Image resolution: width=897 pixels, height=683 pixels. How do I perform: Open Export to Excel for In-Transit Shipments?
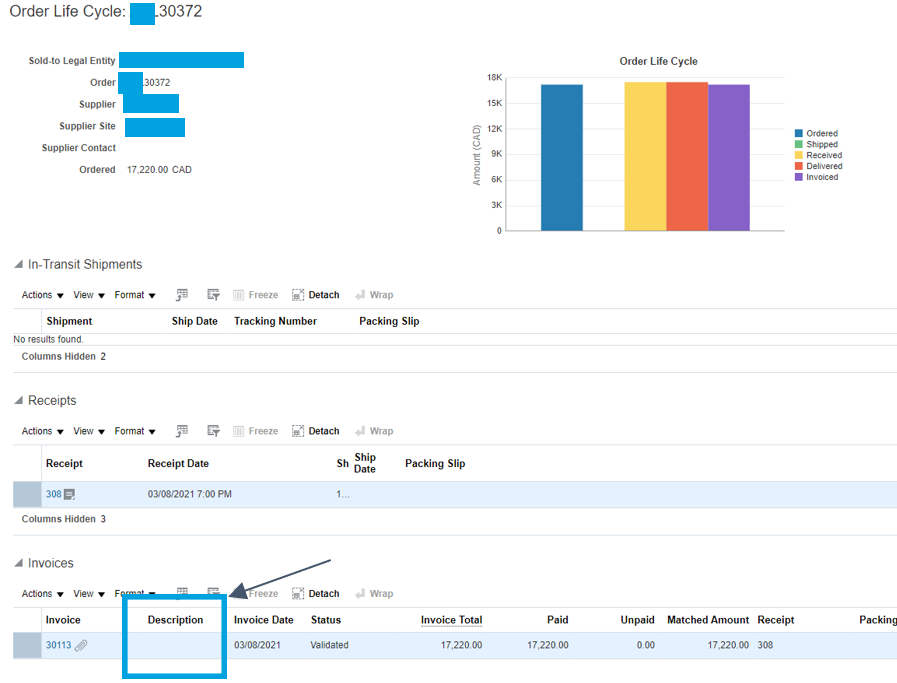pos(182,294)
